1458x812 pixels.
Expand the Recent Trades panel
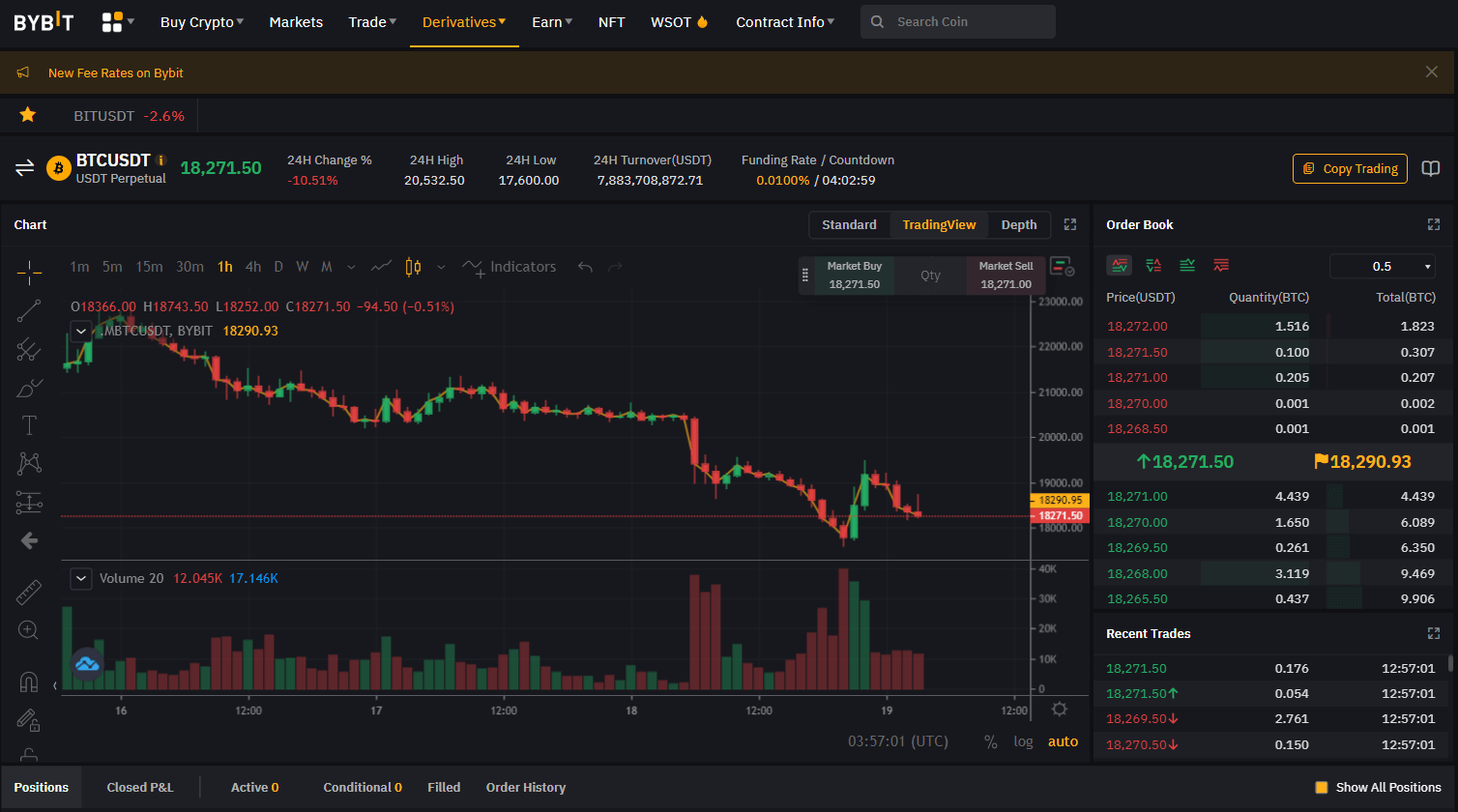click(1434, 633)
